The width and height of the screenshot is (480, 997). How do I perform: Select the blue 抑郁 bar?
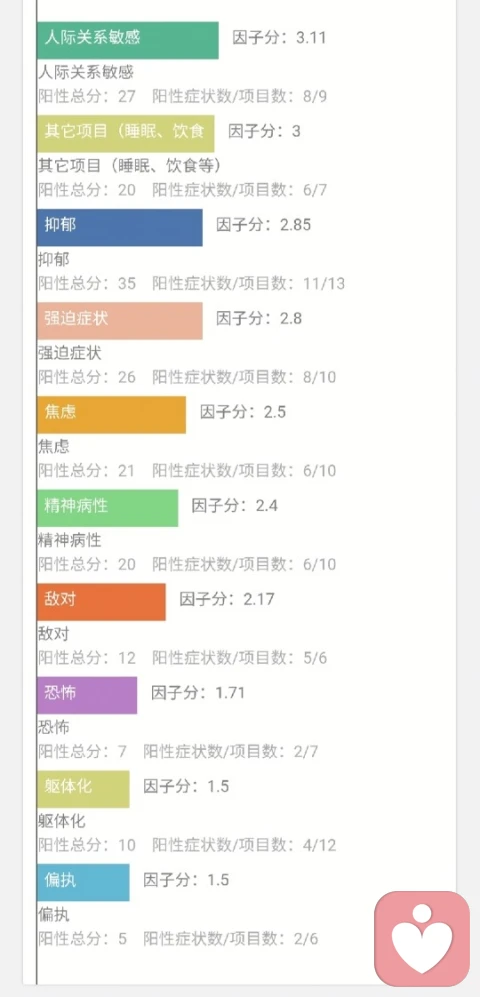click(120, 227)
